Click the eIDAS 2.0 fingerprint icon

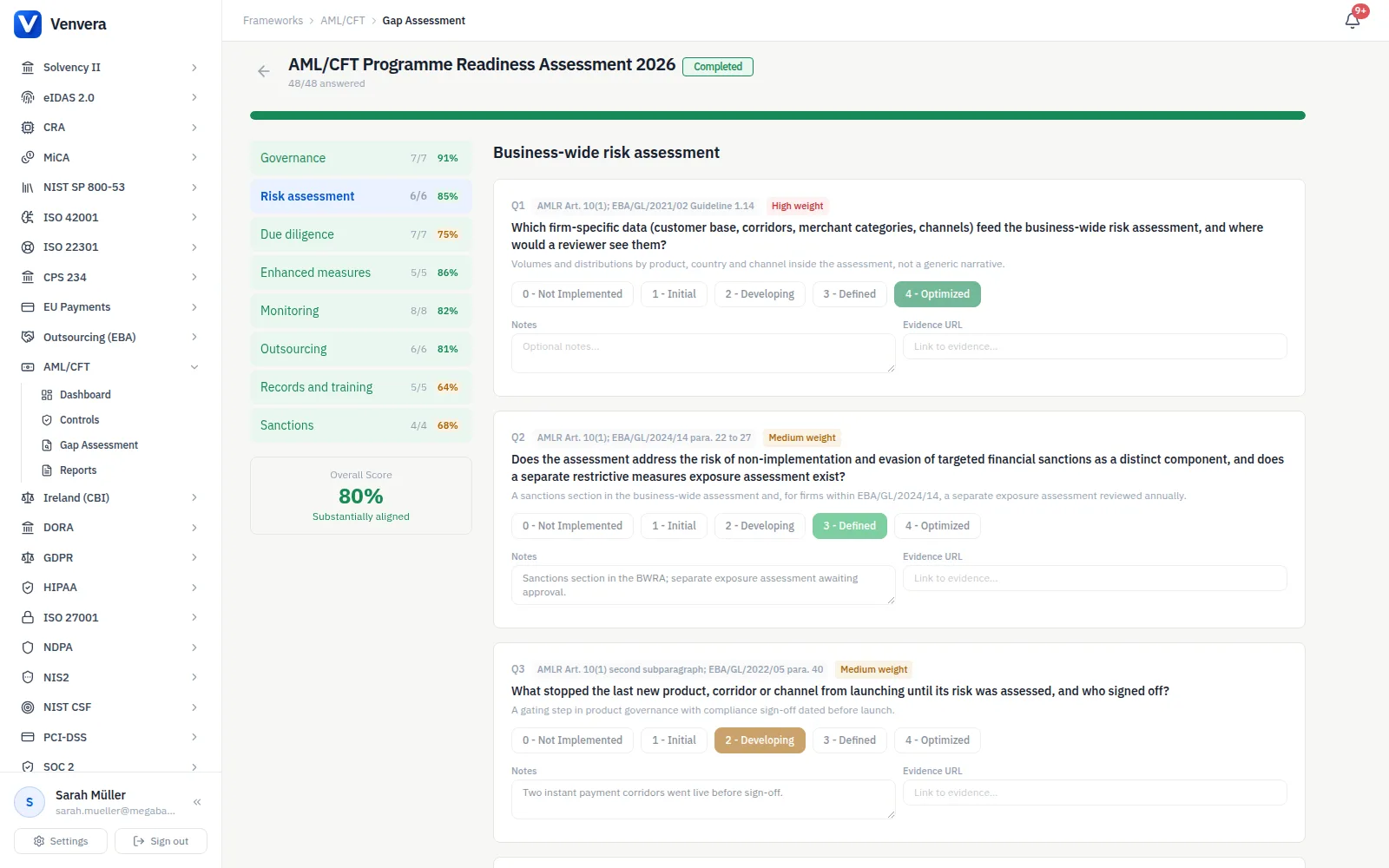coord(28,97)
